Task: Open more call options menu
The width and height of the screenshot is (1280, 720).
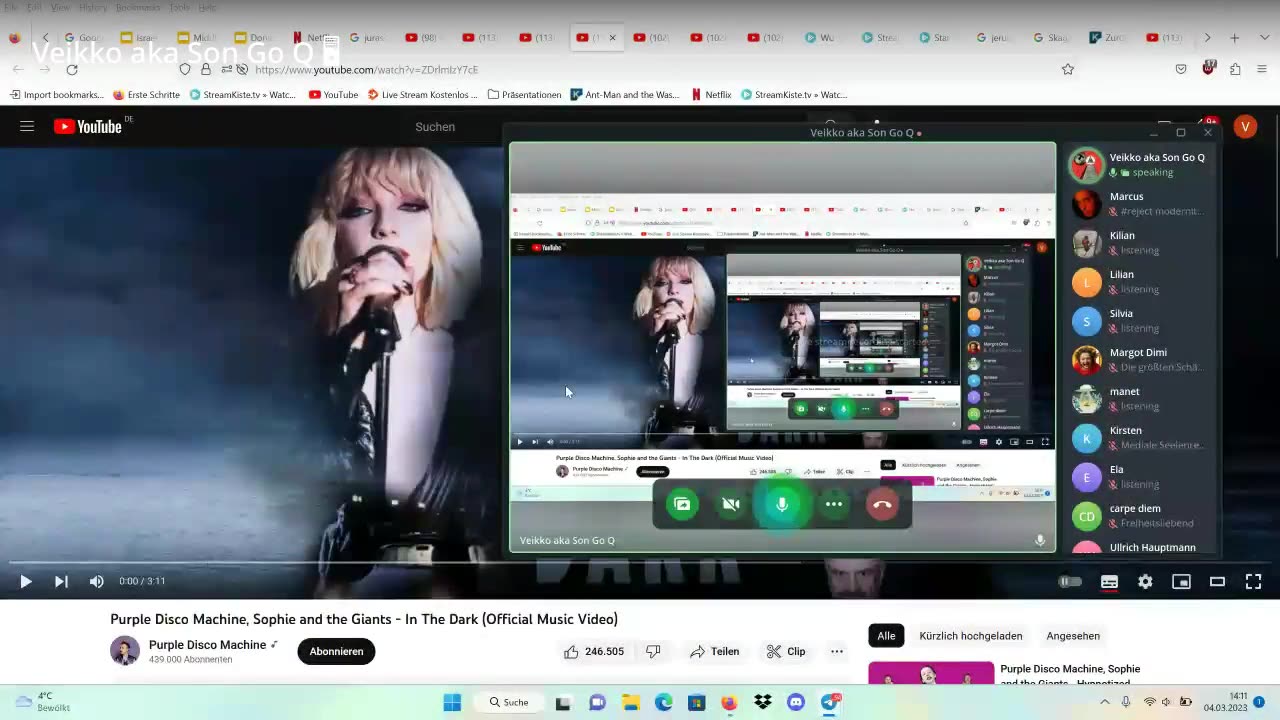Action: [834, 504]
